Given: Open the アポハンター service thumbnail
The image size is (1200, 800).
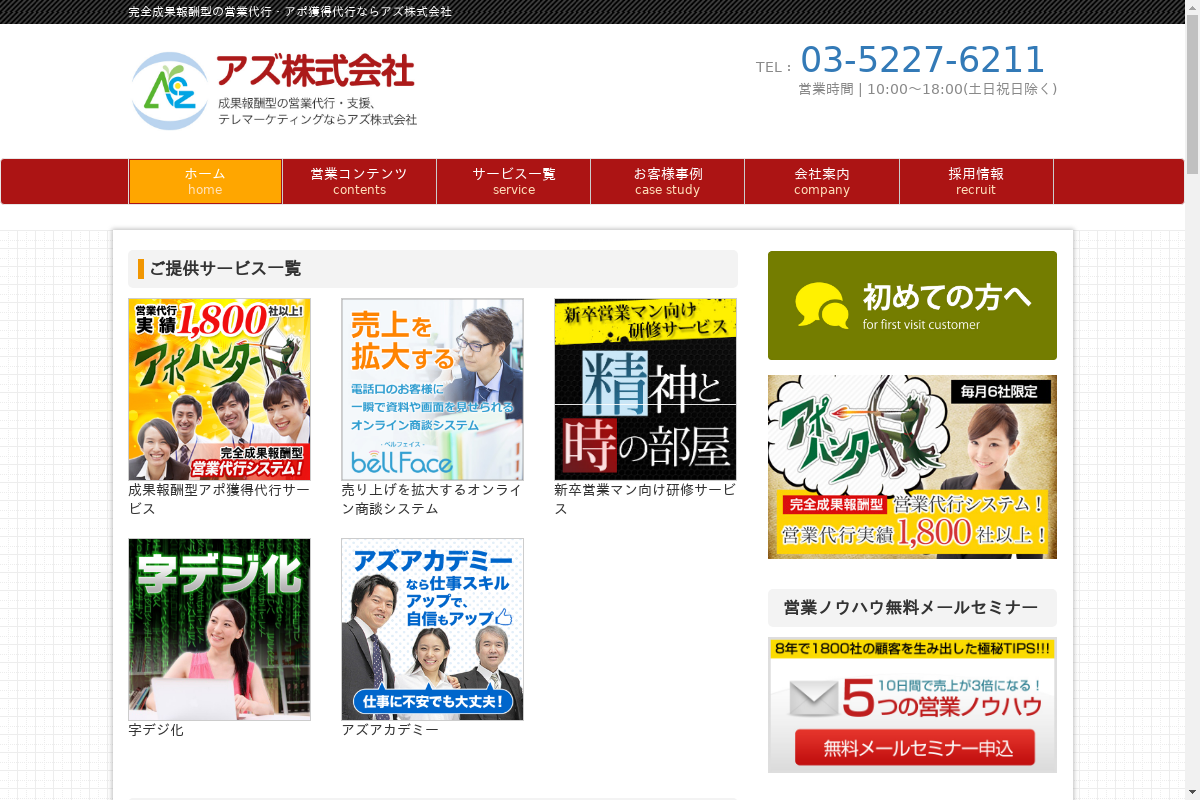Looking at the screenshot, I should (x=219, y=389).
